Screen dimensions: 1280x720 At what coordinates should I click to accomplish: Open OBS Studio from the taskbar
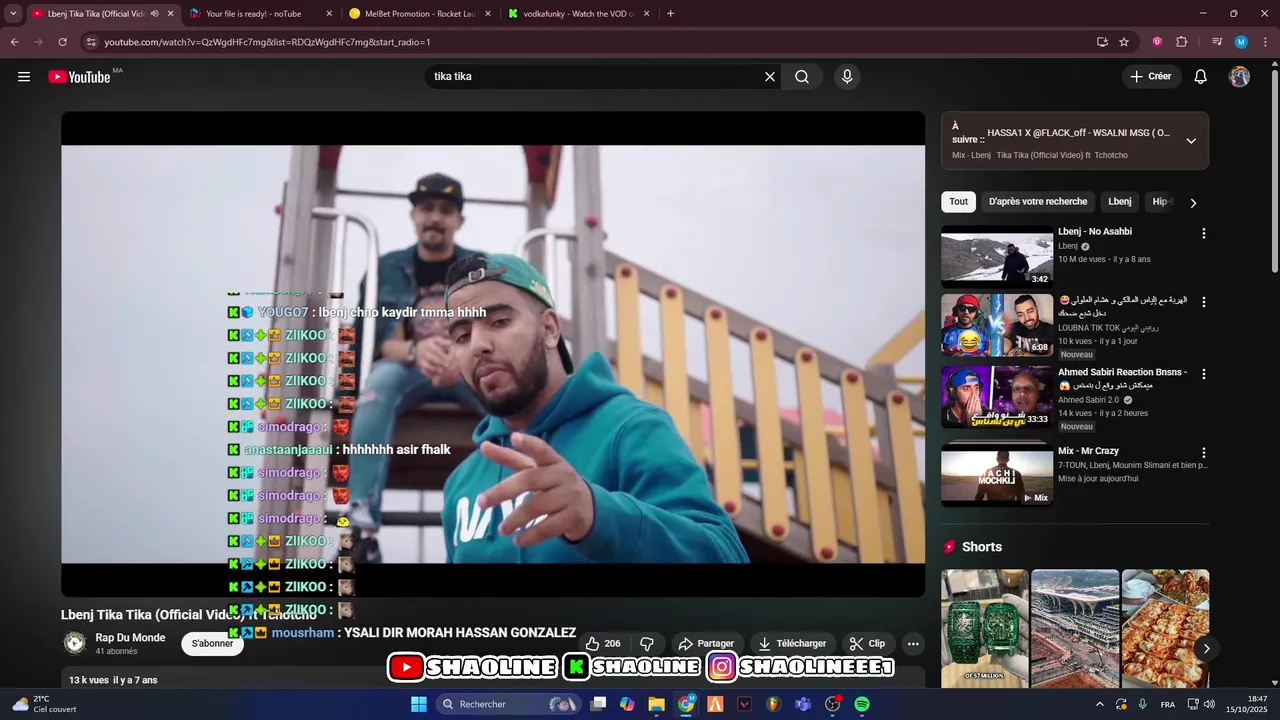[x=832, y=704]
